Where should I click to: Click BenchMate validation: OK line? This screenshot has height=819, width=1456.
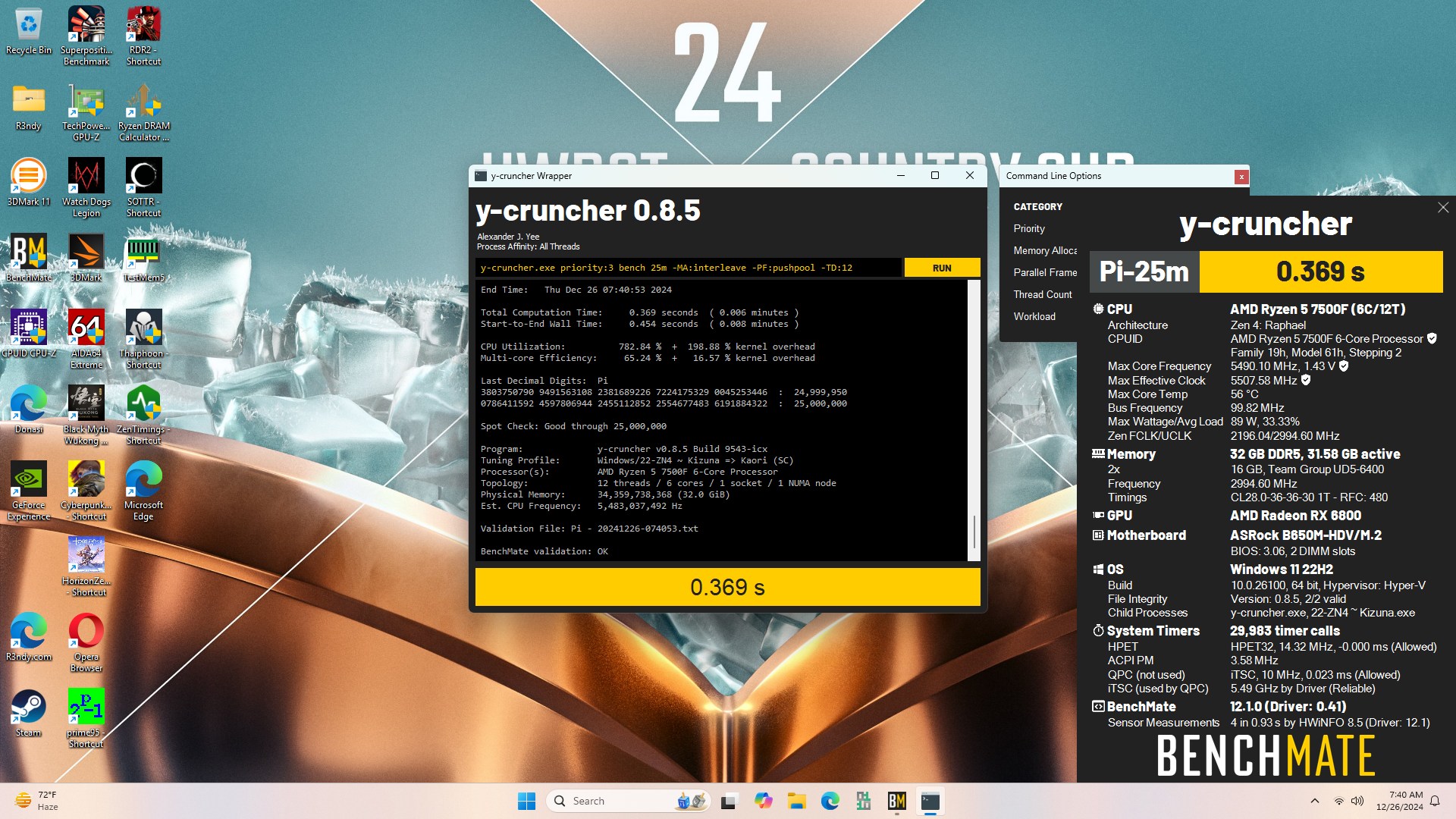544,551
